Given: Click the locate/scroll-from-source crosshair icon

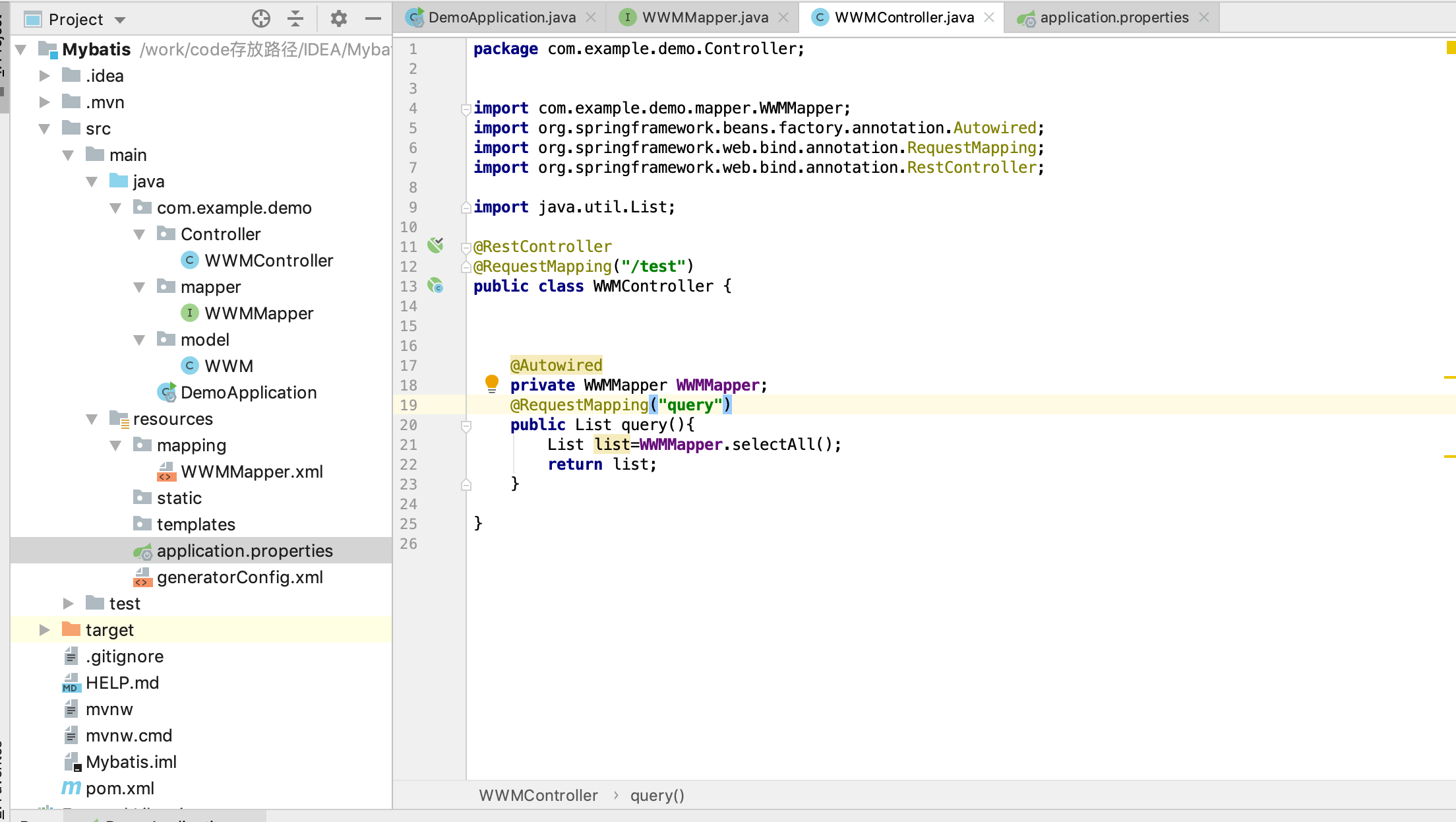Looking at the screenshot, I should point(261,18).
